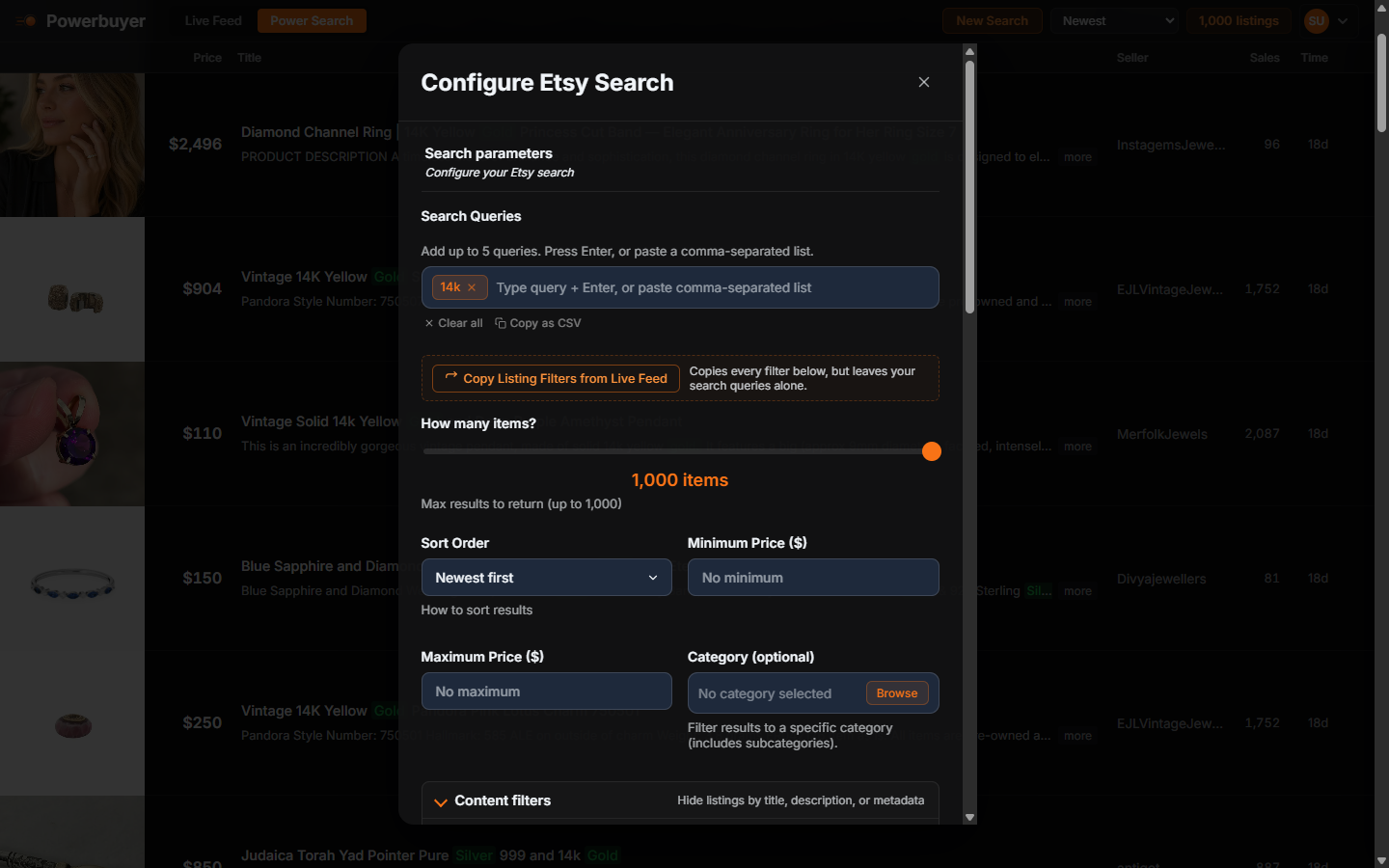The image size is (1389, 868).
Task: Expand the user menu chevron beside SU
Action: coord(1343,20)
